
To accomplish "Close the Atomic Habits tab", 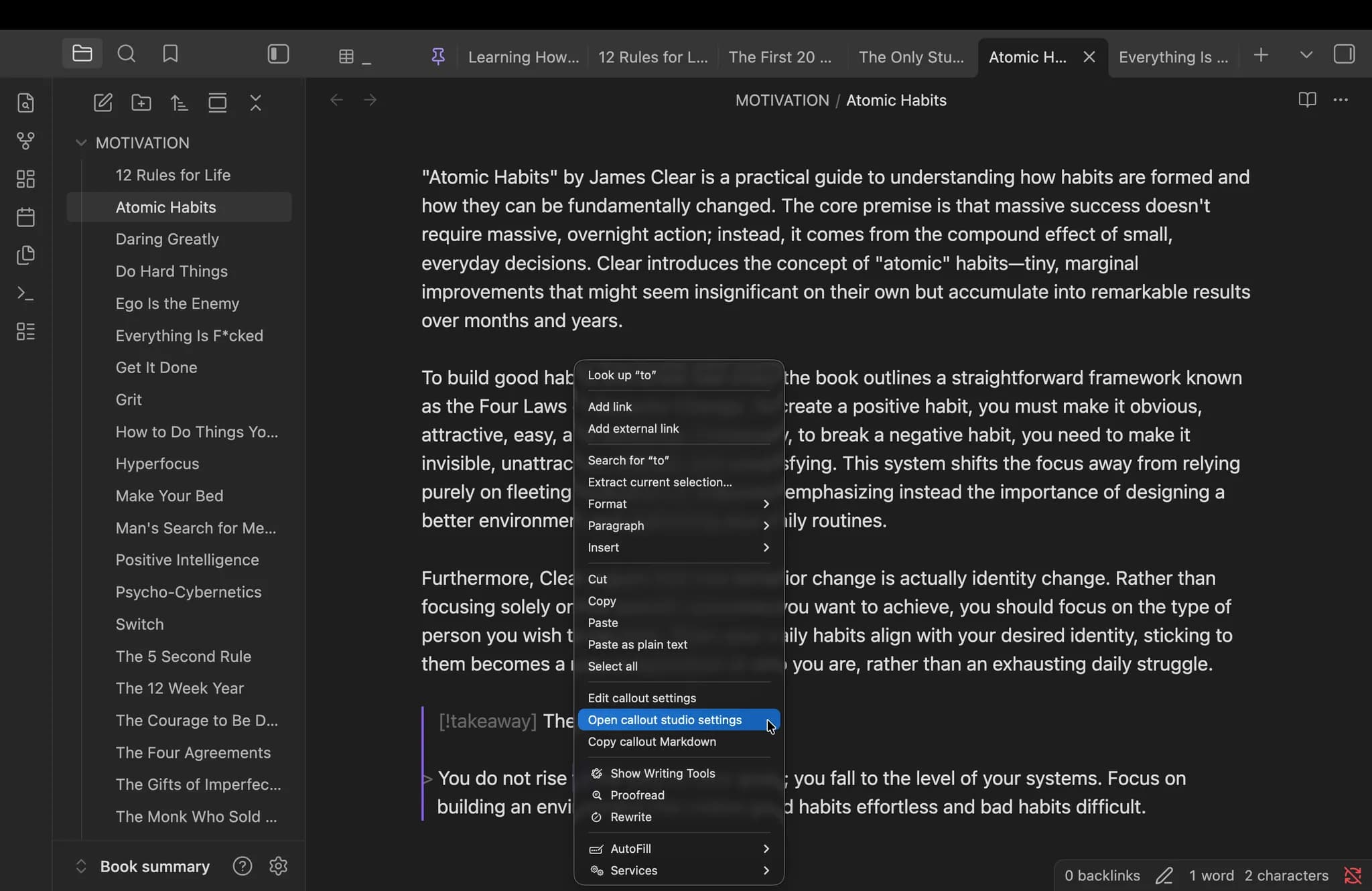I will click(1089, 57).
